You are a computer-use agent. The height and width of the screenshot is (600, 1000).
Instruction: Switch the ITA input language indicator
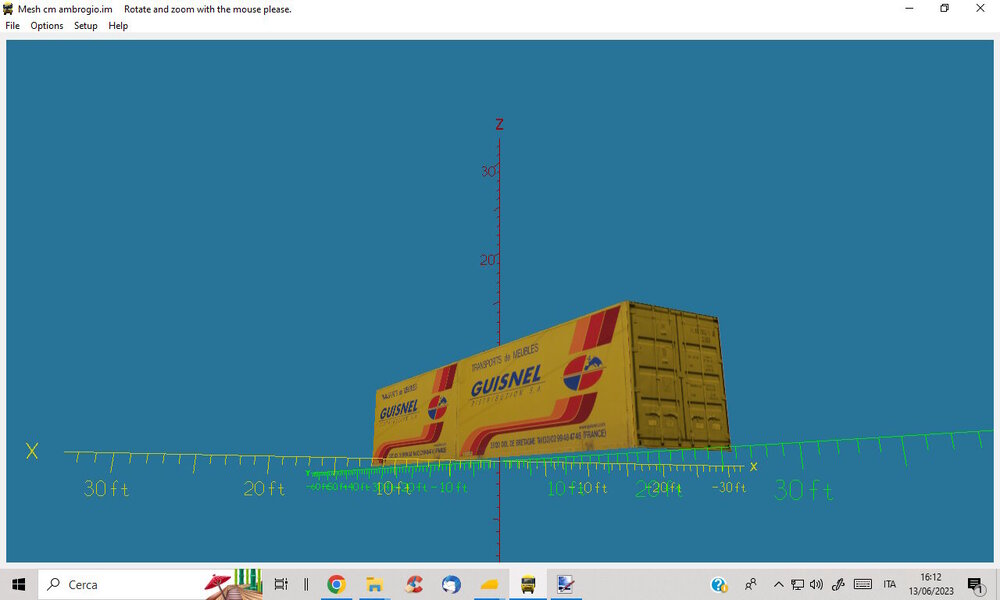coord(890,584)
